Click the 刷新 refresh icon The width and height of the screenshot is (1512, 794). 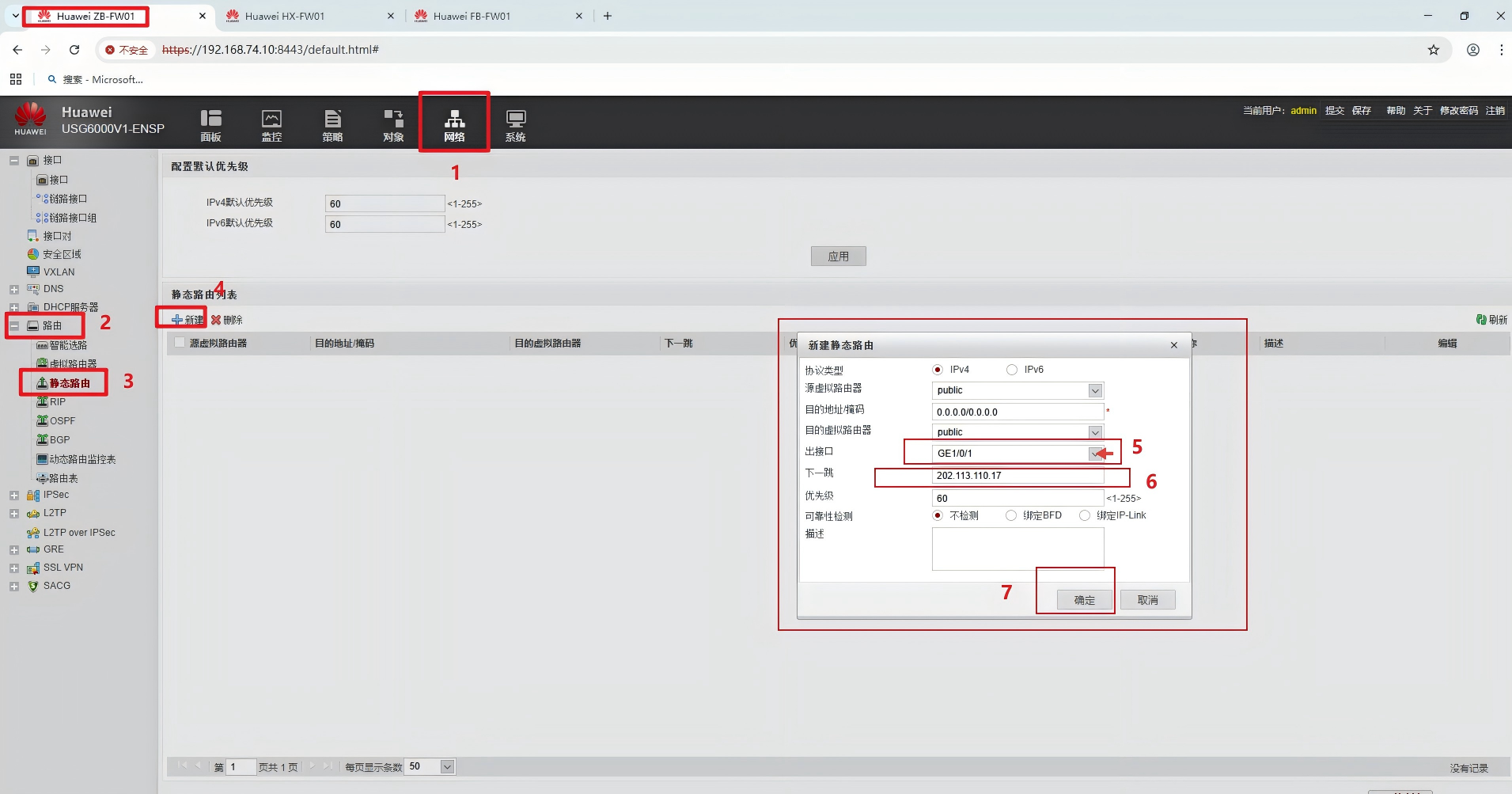1481,320
